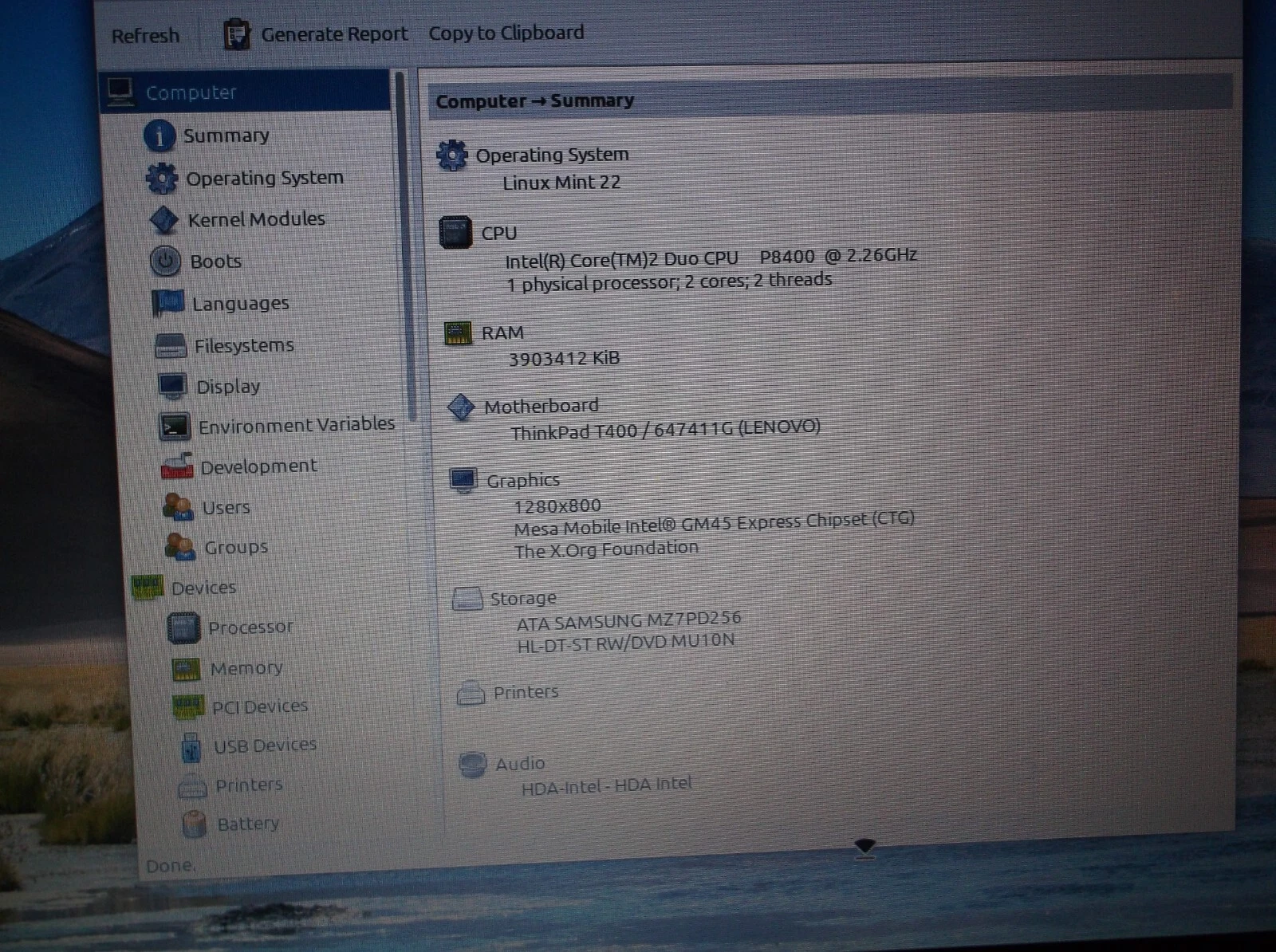This screenshot has width=1276, height=952.
Task: Click the Printers icon in summary pane
Action: [x=471, y=693]
